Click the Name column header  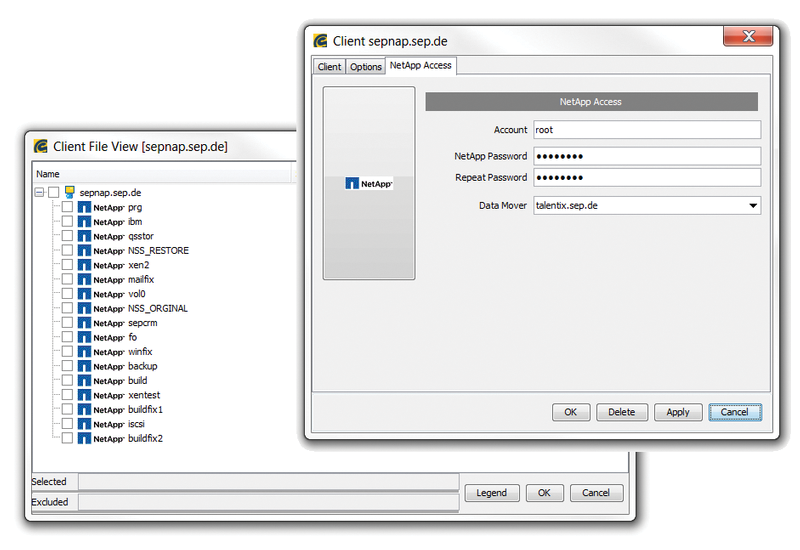[163, 174]
